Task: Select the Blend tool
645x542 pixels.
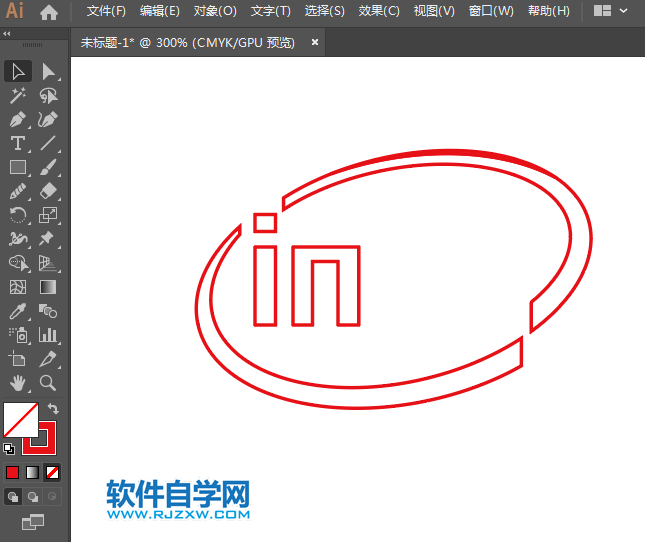Action: click(x=49, y=311)
